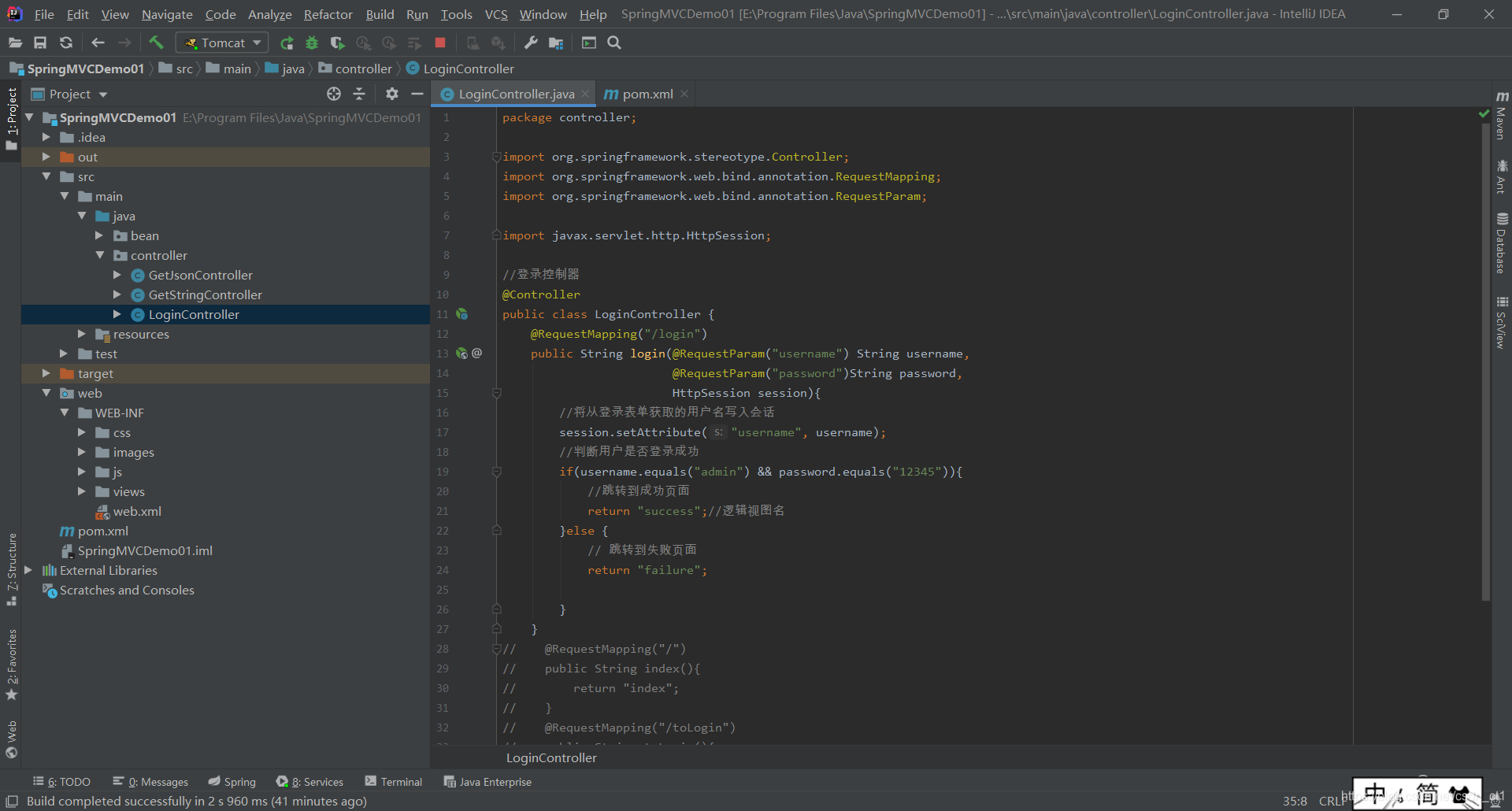The image size is (1512, 811).
Task: Collapse the method fold marker at line 15
Action: [x=497, y=393]
